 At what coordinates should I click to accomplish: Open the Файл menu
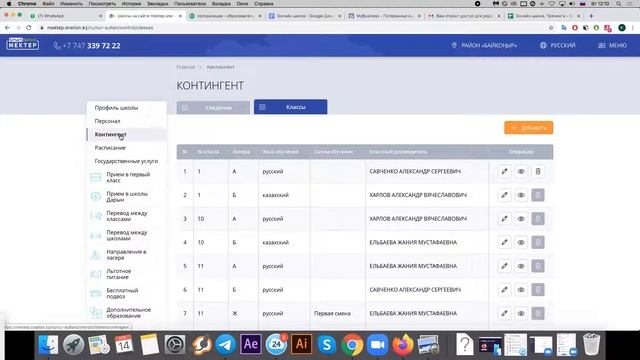click(x=48, y=4)
